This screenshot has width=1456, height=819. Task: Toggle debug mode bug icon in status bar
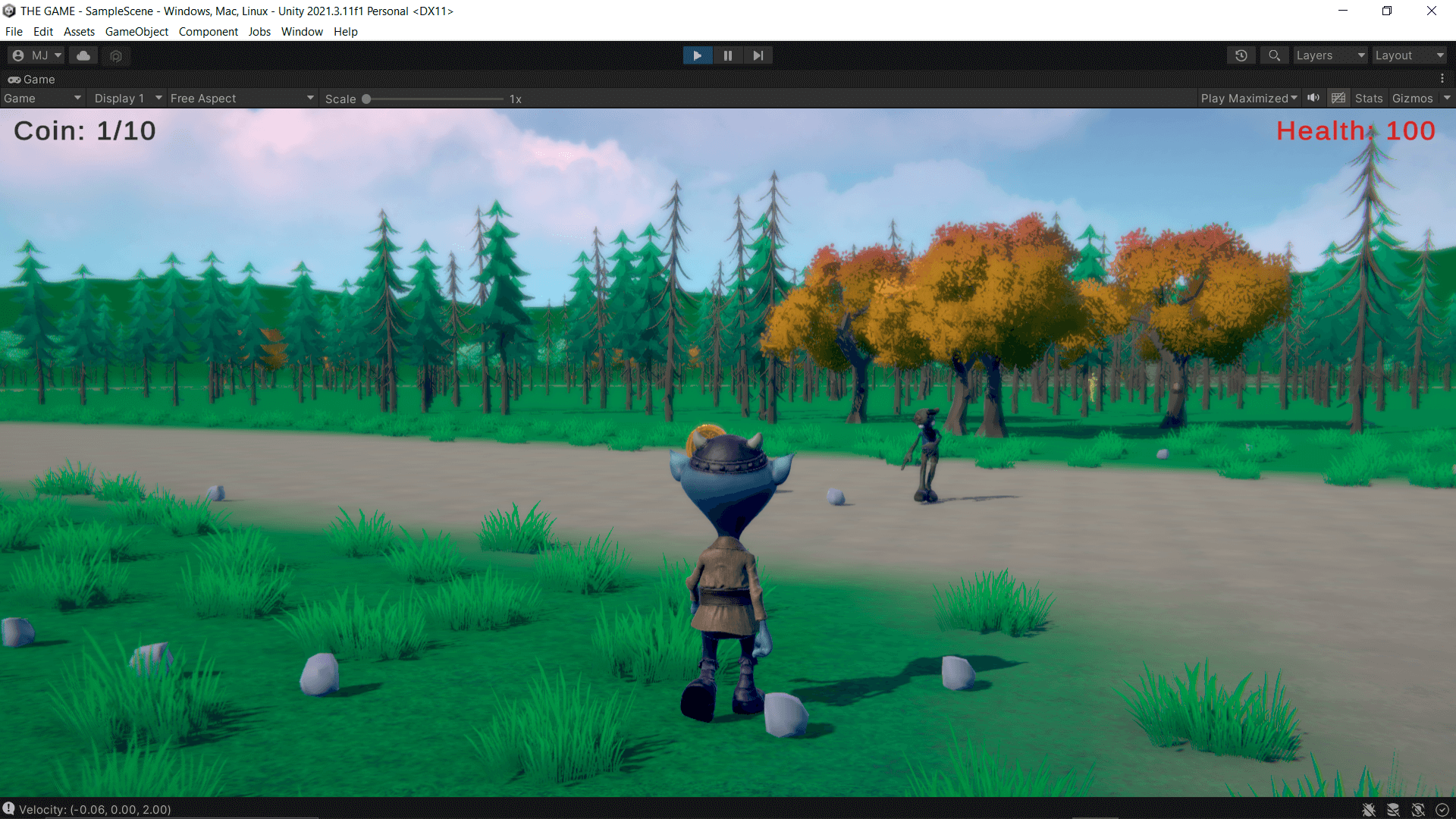click(1369, 810)
